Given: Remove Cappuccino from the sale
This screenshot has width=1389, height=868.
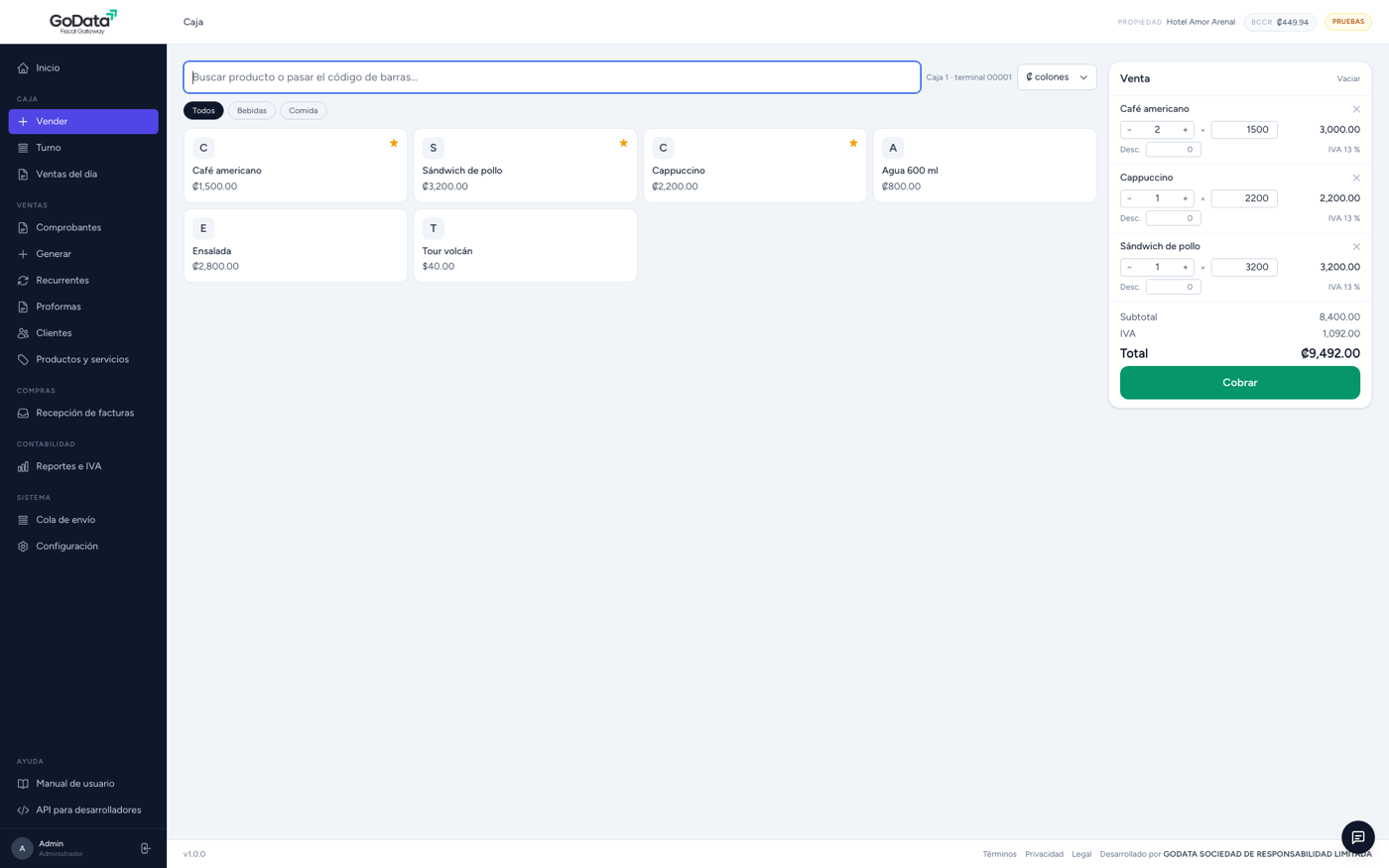Looking at the screenshot, I should 1355,178.
